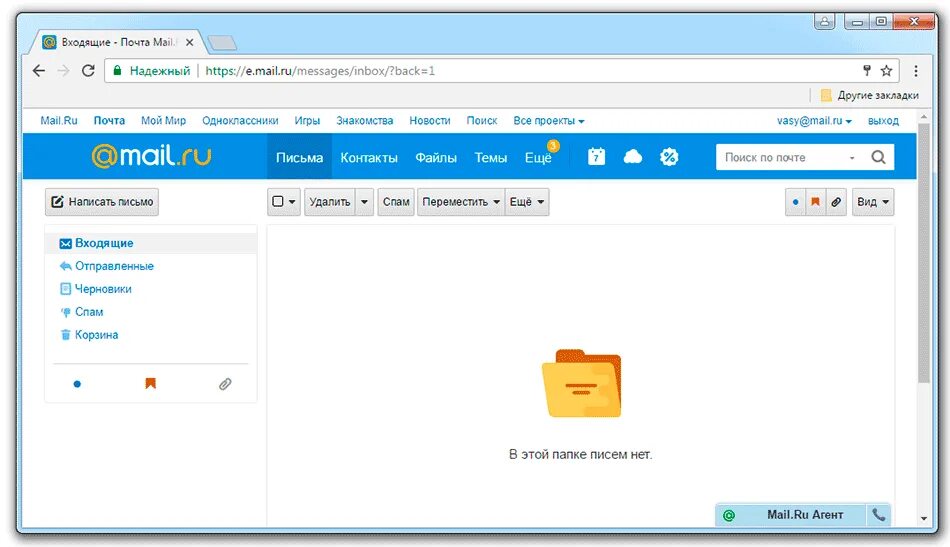Expand Все проекты menu

click(548, 121)
